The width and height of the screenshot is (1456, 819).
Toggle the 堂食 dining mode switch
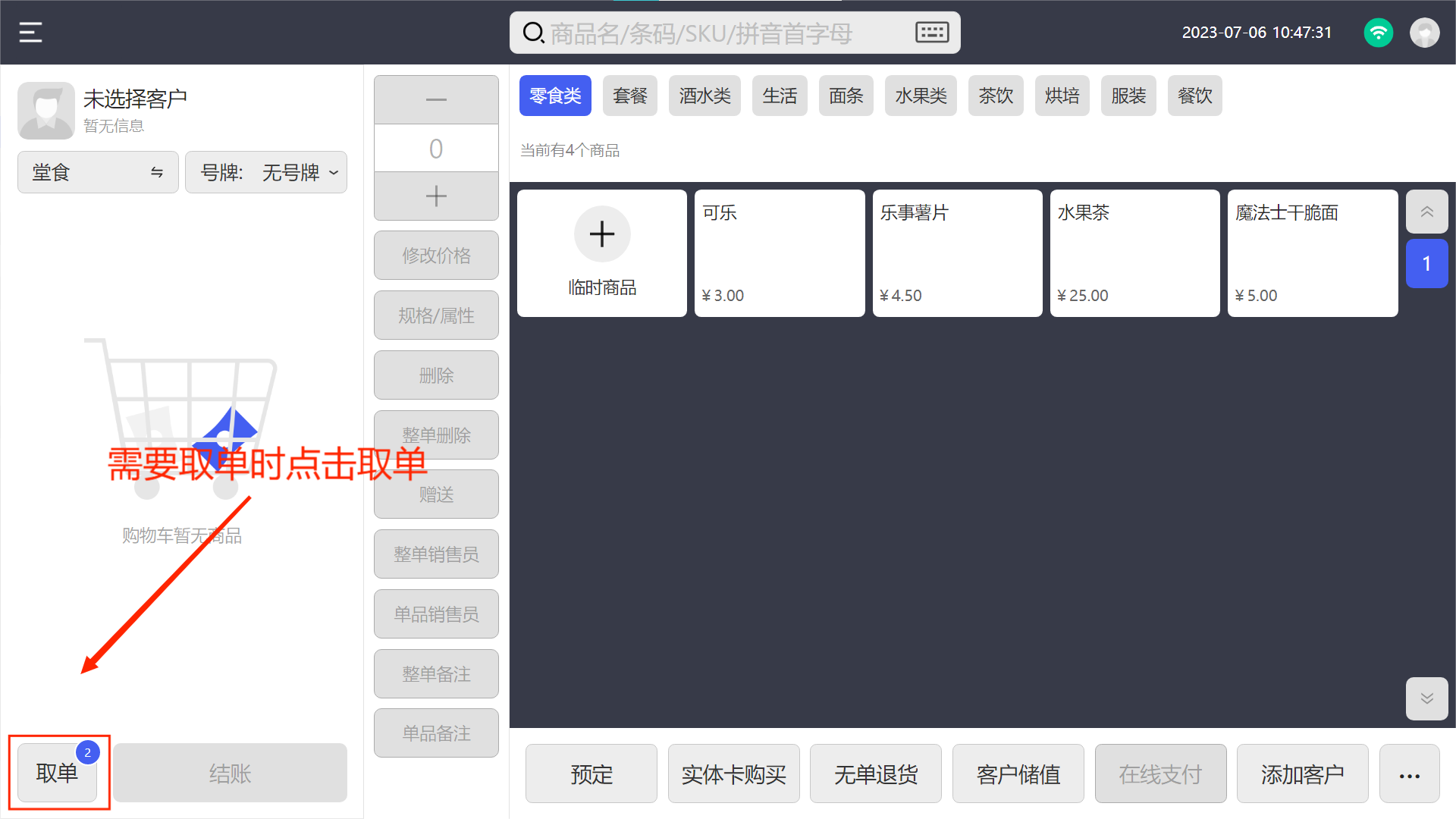click(x=98, y=173)
